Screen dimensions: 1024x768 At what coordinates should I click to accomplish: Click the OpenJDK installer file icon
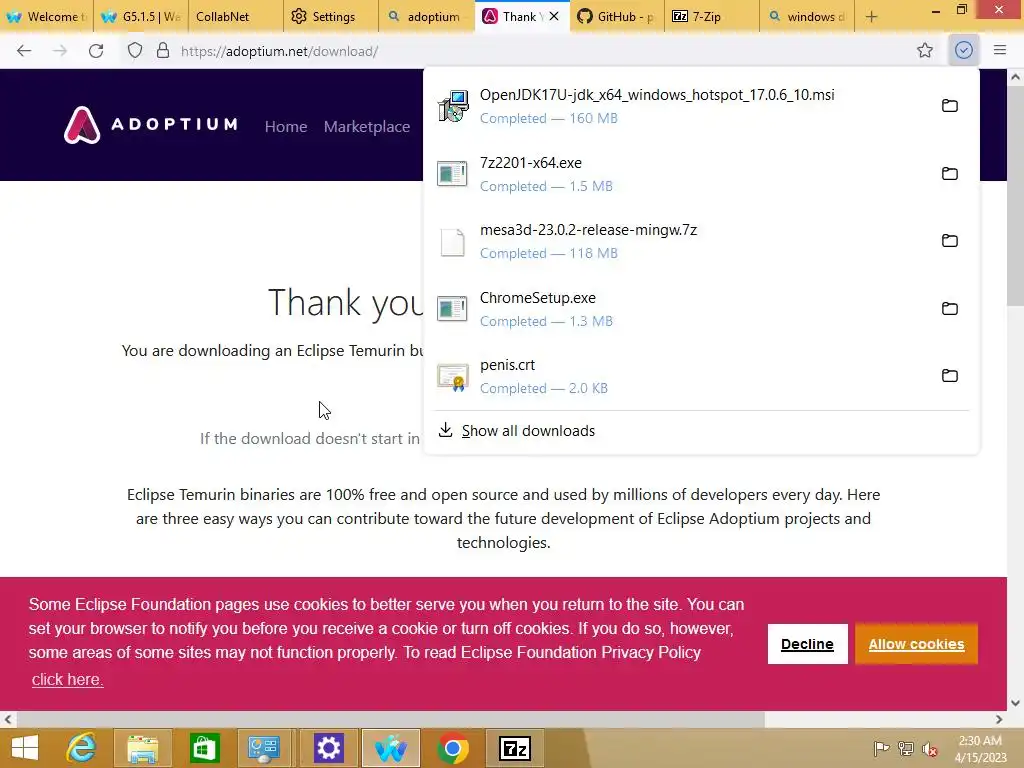tap(453, 106)
